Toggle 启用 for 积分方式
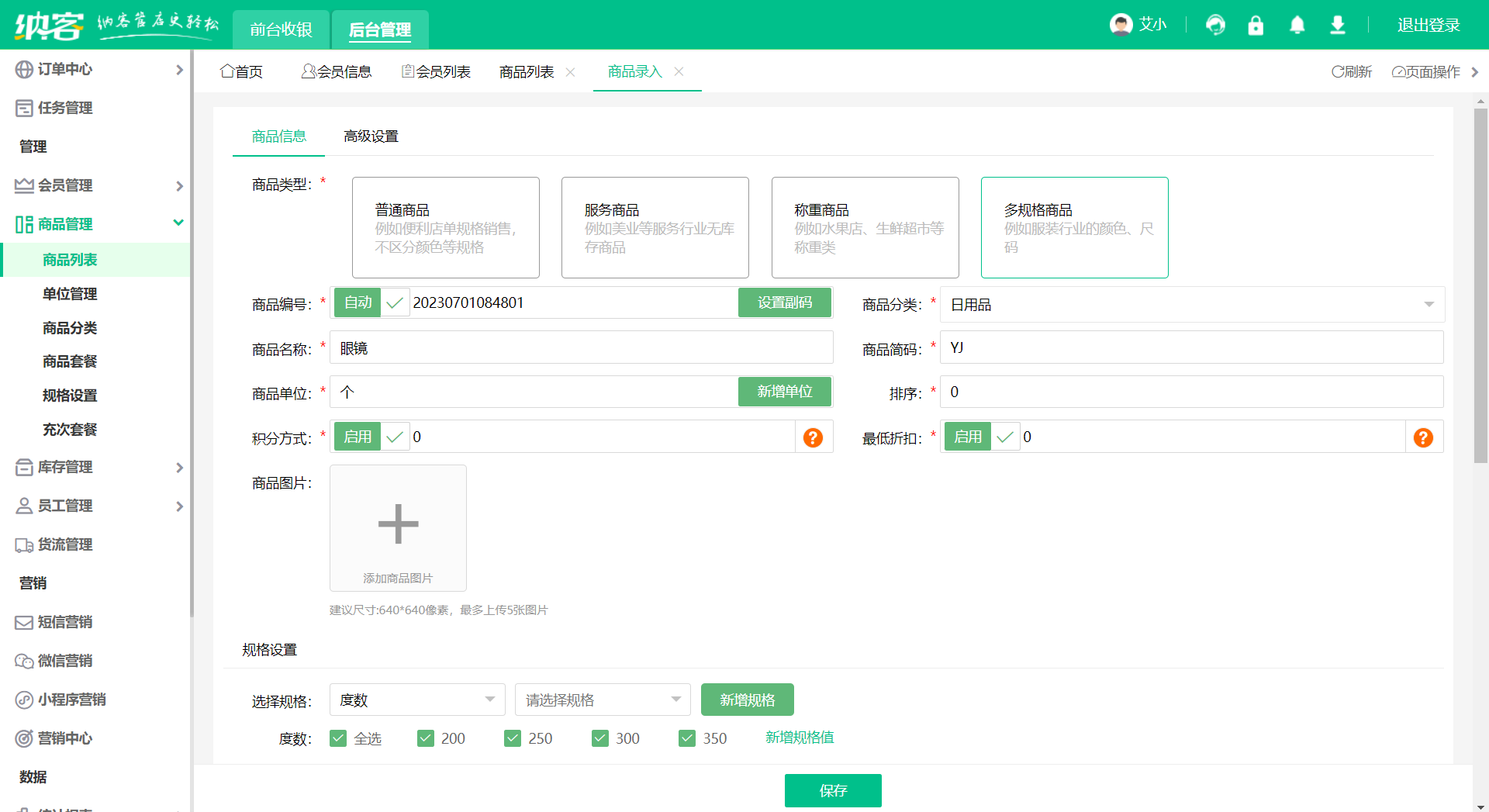 (357, 436)
